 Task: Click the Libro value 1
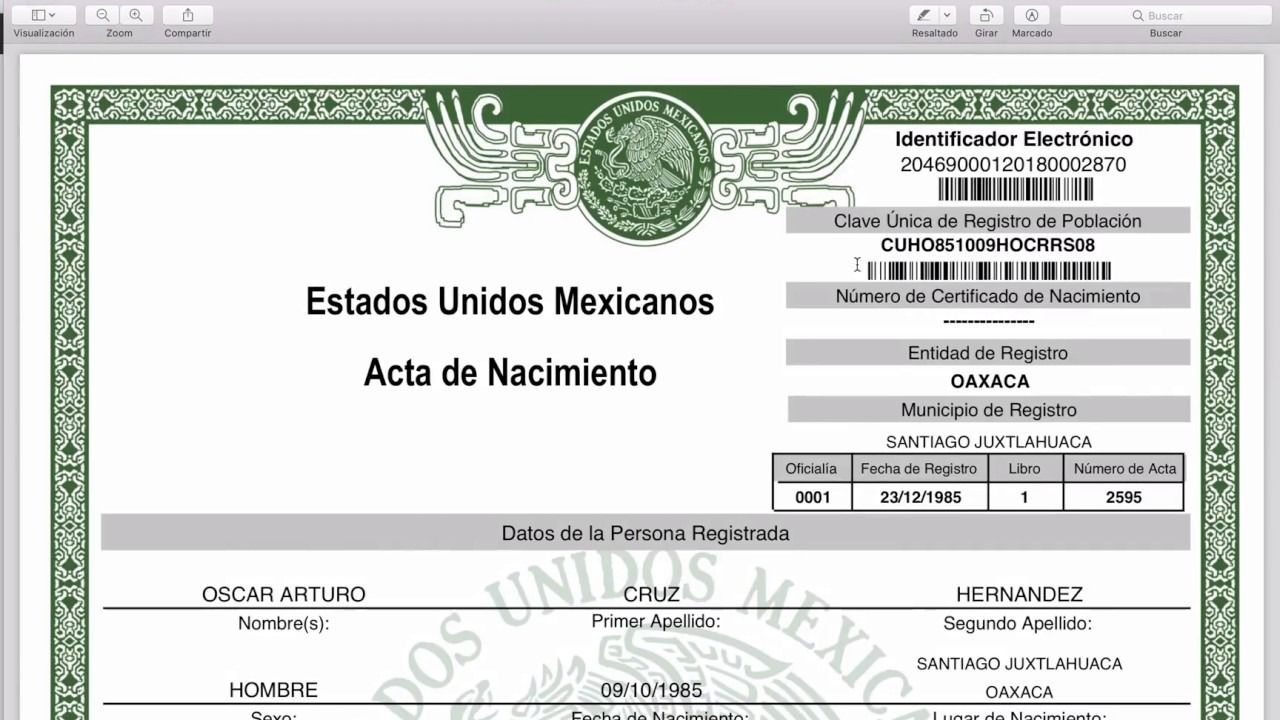1024,497
